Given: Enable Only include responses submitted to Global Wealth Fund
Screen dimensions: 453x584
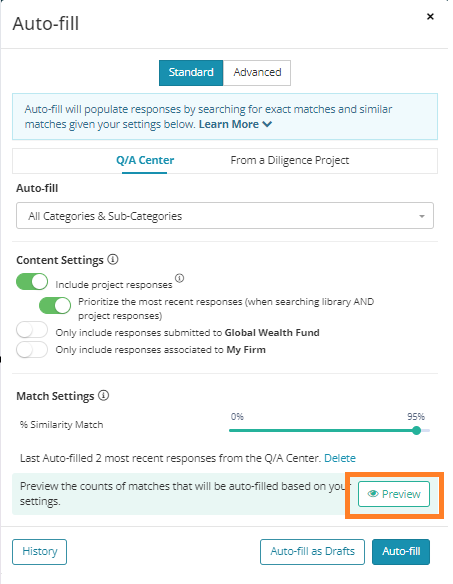Looking at the screenshot, I should [x=32, y=330].
